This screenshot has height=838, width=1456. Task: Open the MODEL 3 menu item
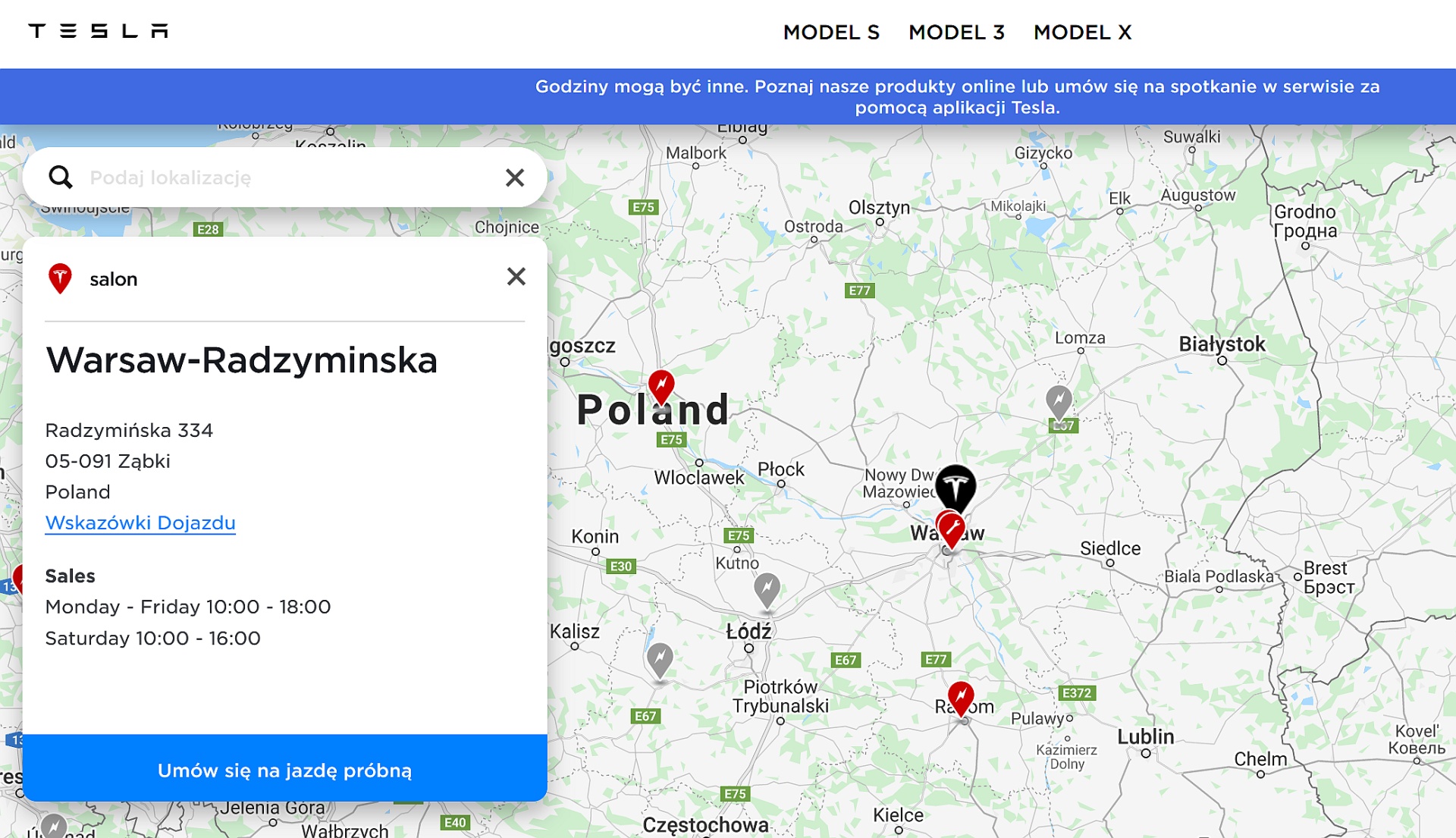(956, 32)
